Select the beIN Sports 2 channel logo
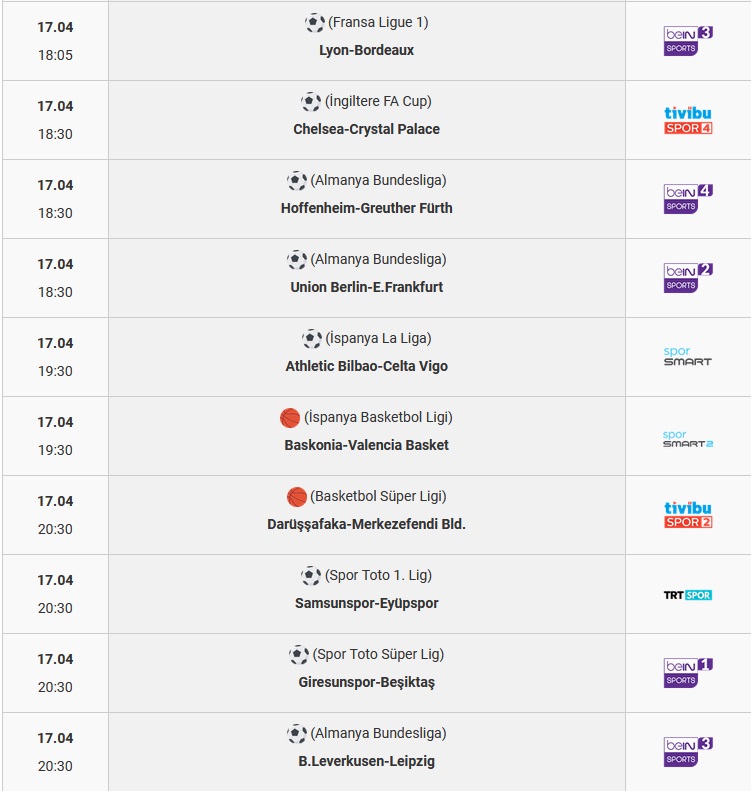Image resolution: width=751 pixels, height=791 pixels. pyautogui.click(x=688, y=278)
